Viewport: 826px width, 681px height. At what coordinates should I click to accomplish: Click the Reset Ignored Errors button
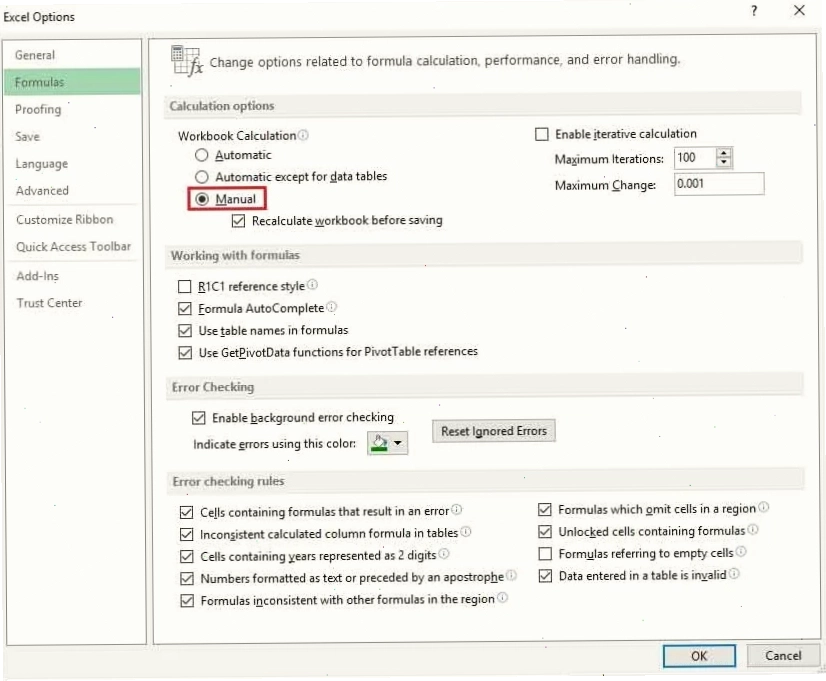(494, 431)
